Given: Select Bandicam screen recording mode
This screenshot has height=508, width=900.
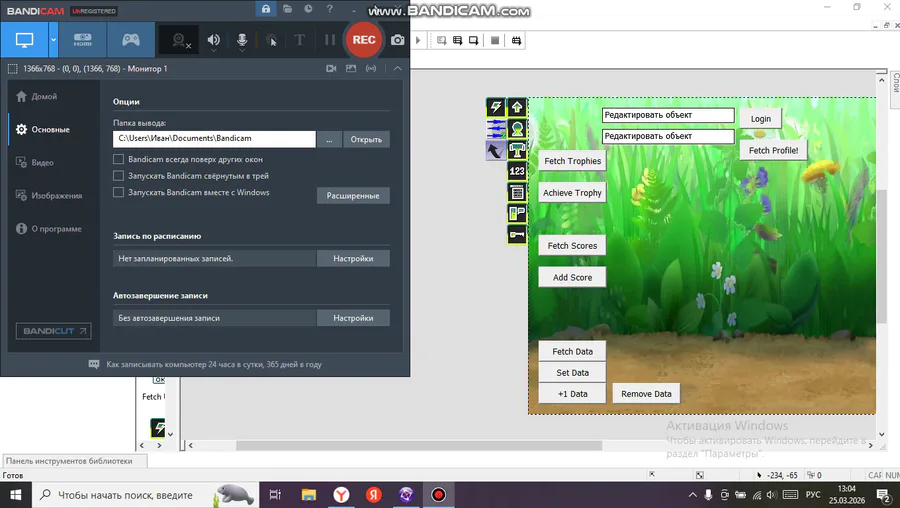Looking at the screenshot, I should [x=24, y=40].
